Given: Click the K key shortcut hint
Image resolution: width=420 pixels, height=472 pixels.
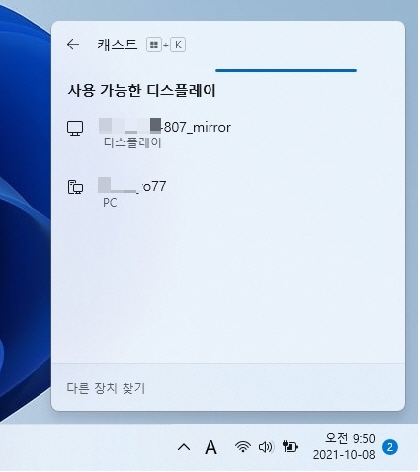Looking at the screenshot, I should click(178, 45).
